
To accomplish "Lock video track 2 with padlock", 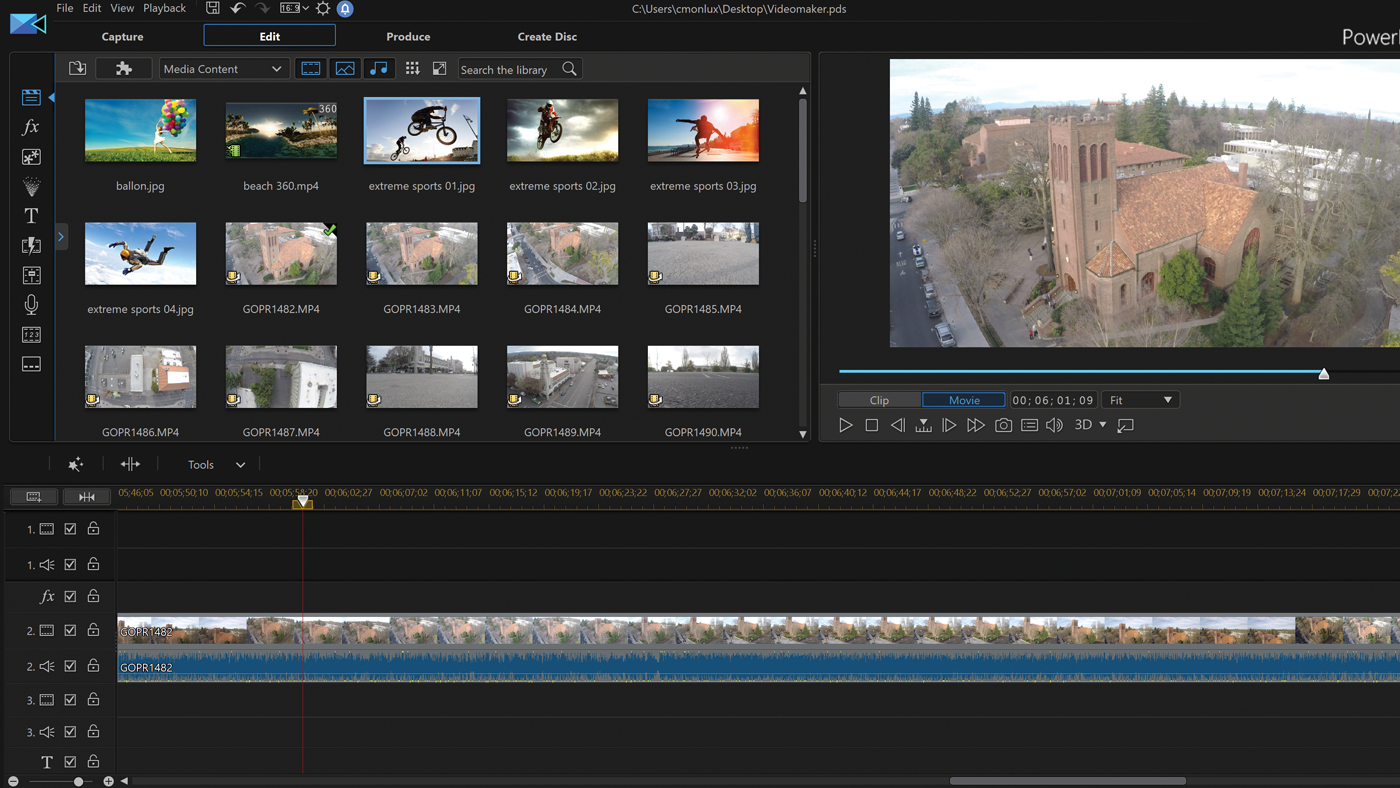I will pos(93,630).
